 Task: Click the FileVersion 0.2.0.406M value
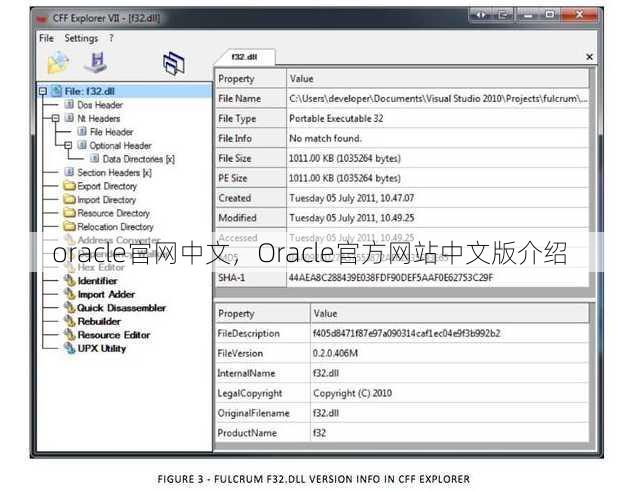click(335, 353)
